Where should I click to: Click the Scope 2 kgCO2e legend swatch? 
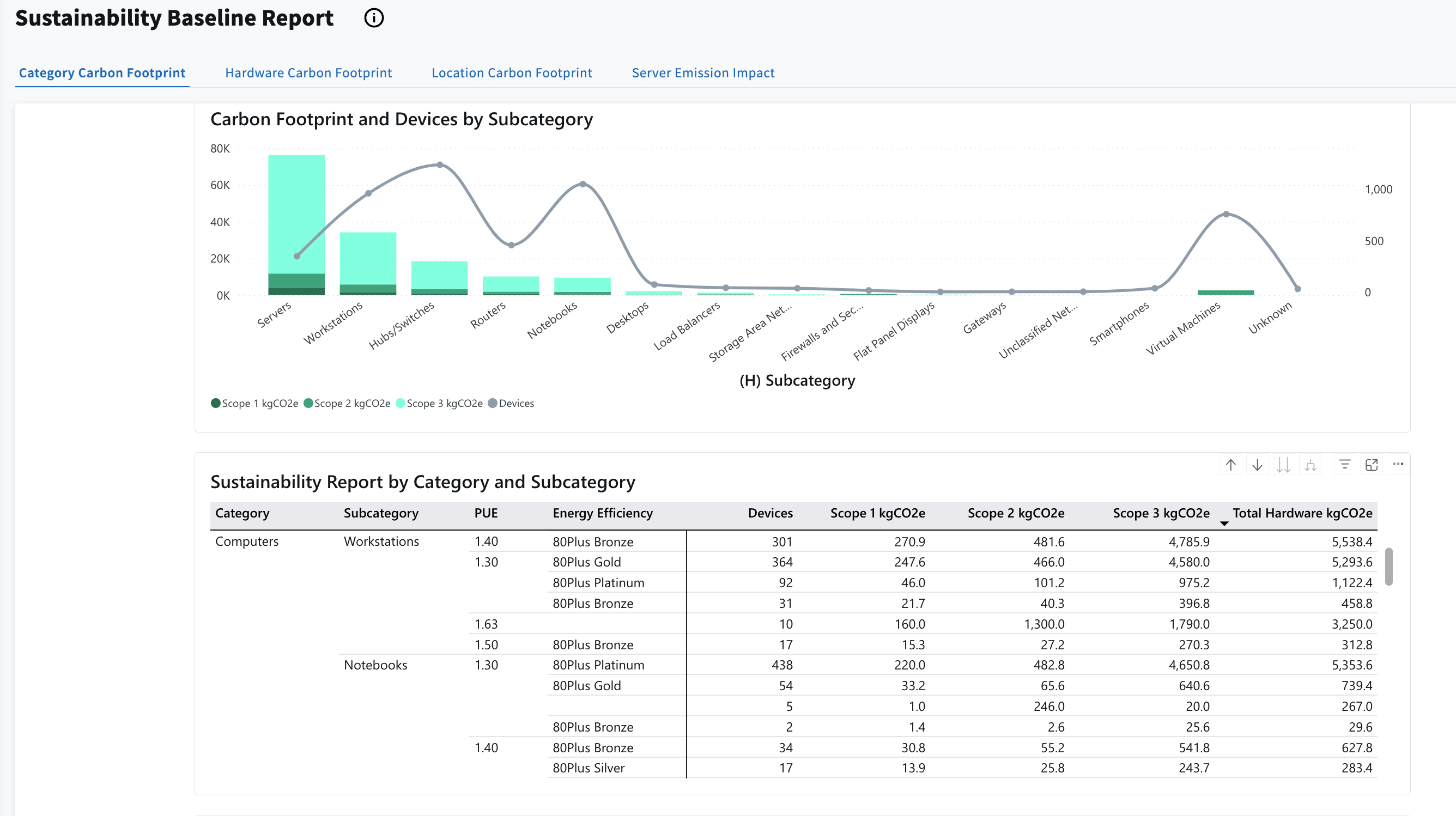308,403
